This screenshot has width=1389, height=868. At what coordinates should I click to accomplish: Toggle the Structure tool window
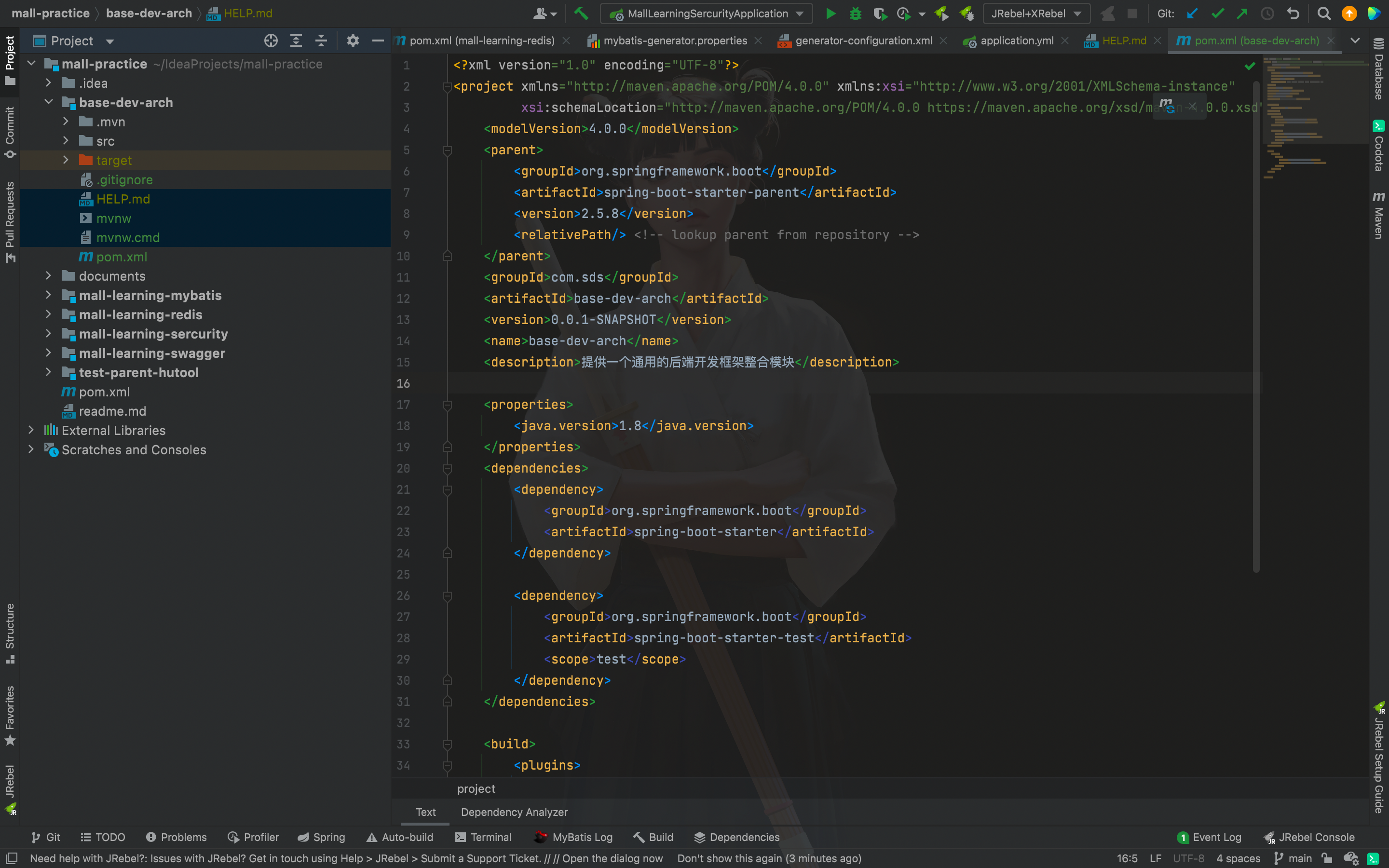(x=10, y=633)
